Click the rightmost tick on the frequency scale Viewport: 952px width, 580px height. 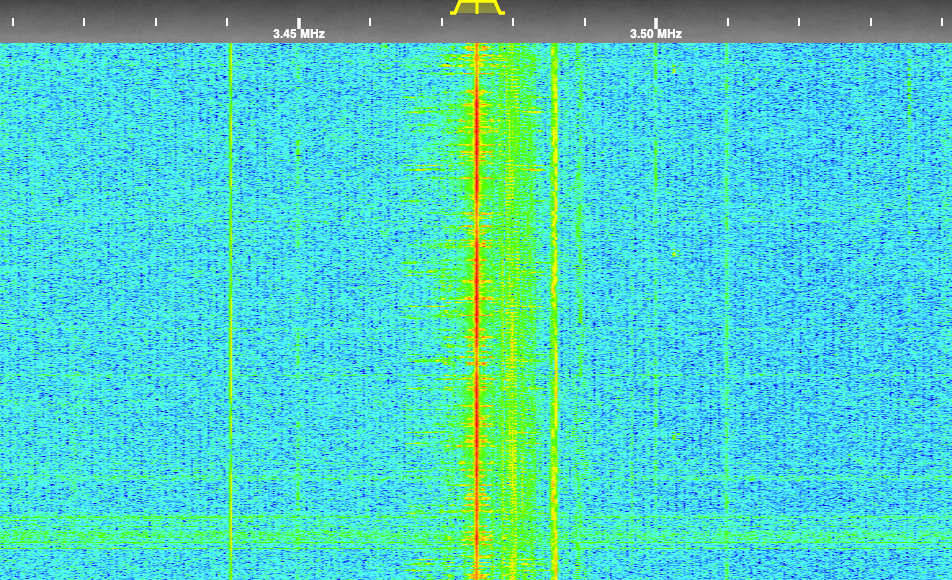[x=942, y=21]
